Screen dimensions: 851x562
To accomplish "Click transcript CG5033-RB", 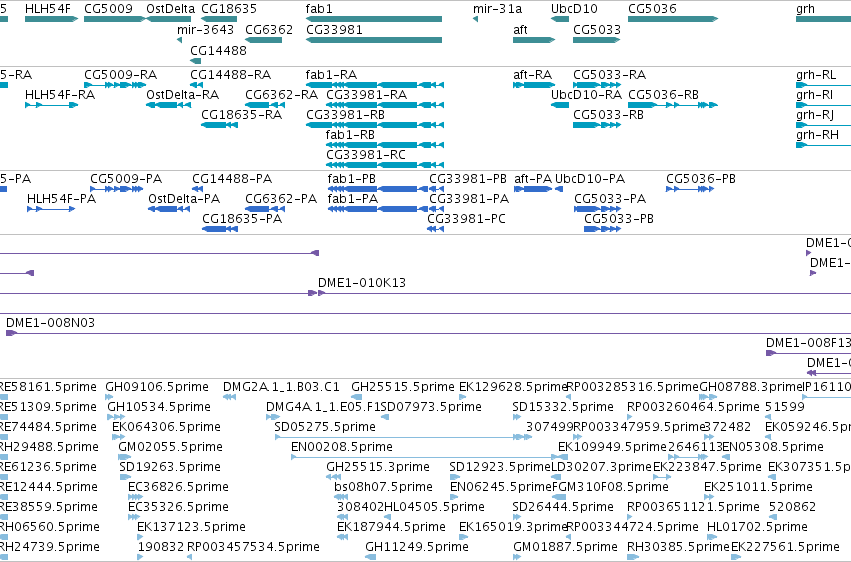I will (x=608, y=114).
